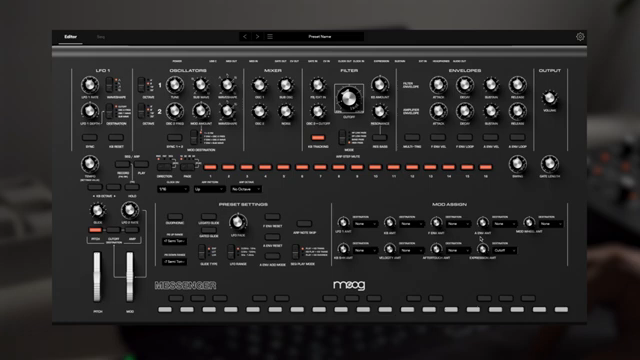Toggle the Res Bass button
The width and height of the screenshot is (640, 360).
[x=380, y=138]
